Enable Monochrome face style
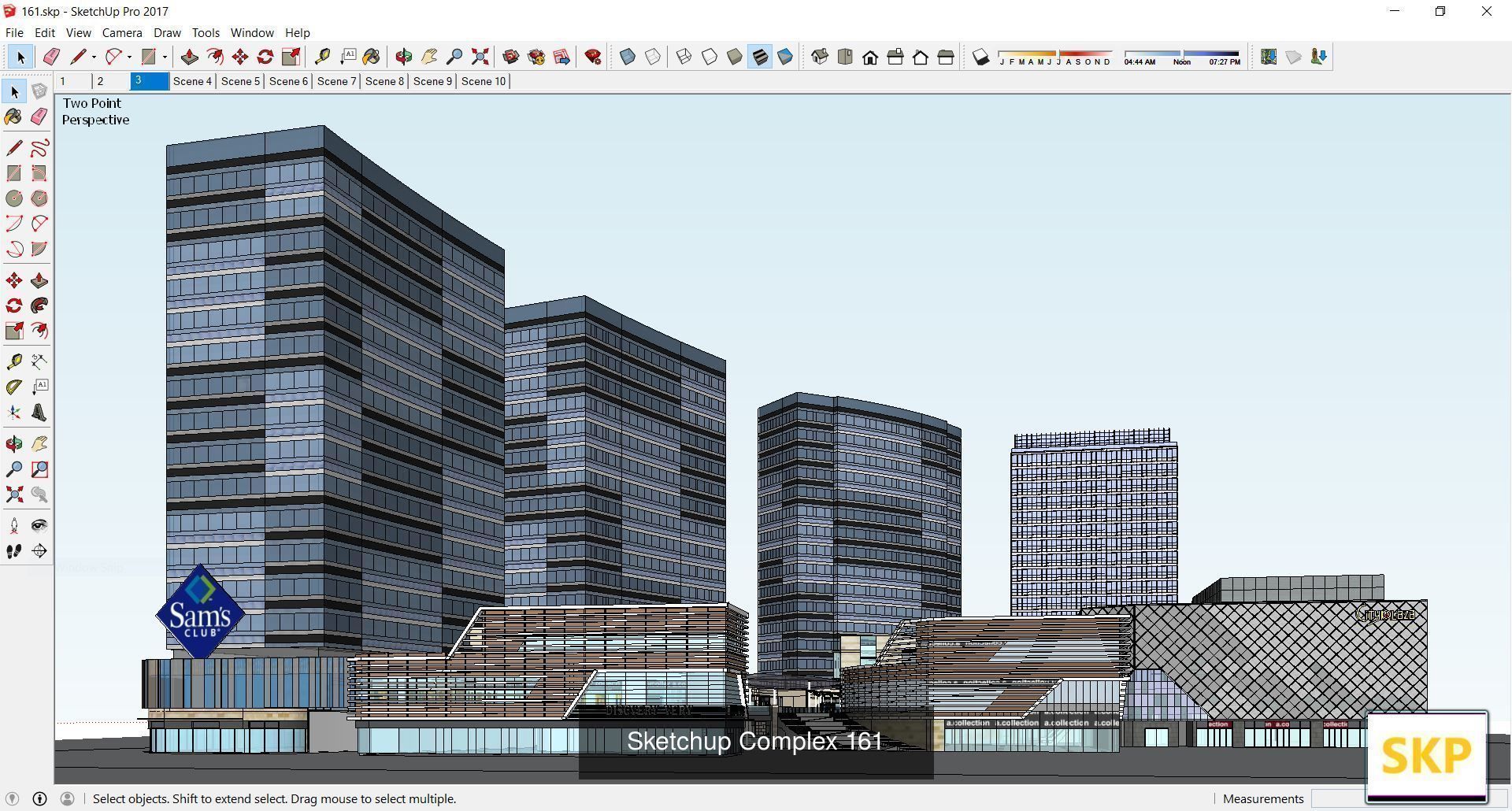 [x=785, y=57]
